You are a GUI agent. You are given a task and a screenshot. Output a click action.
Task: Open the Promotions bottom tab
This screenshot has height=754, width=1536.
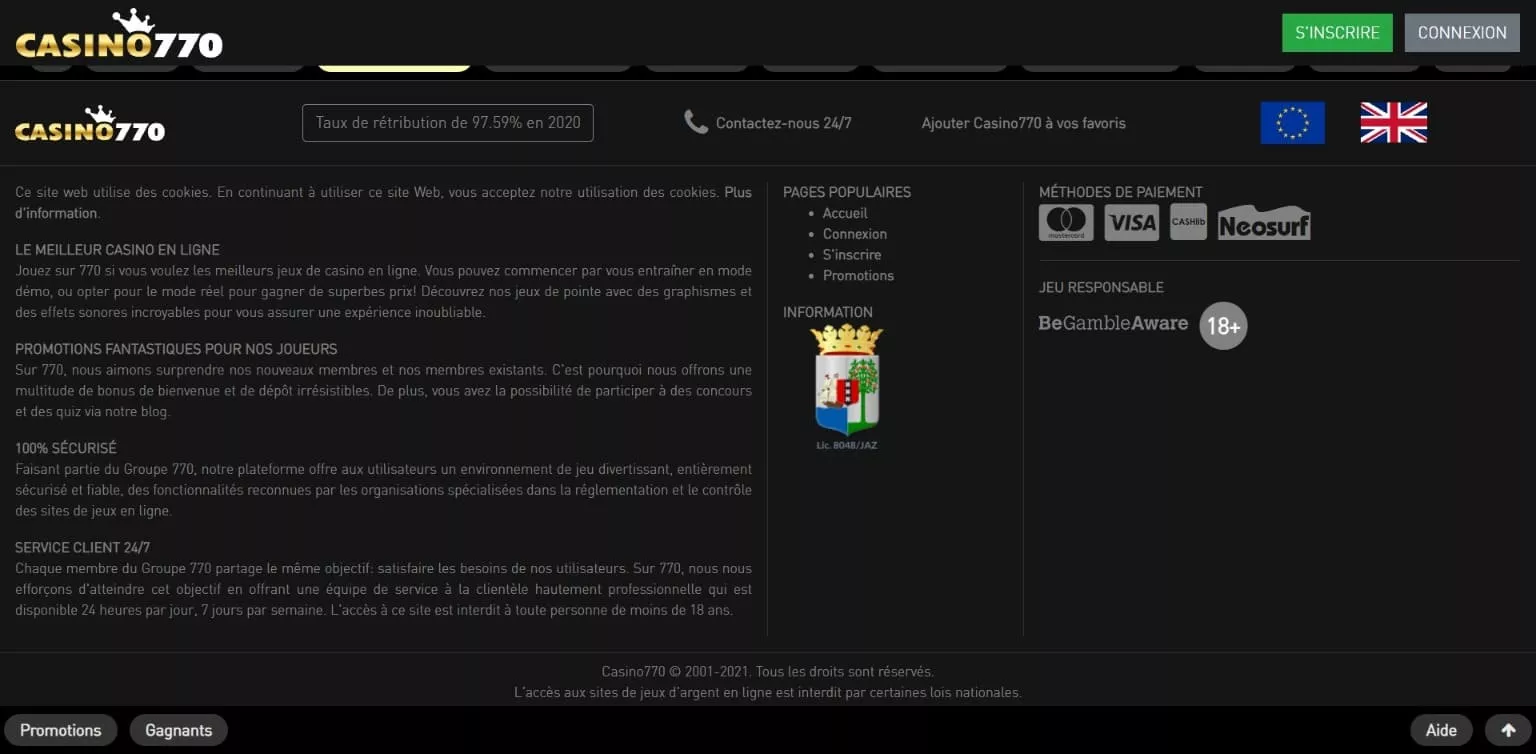point(61,730)
